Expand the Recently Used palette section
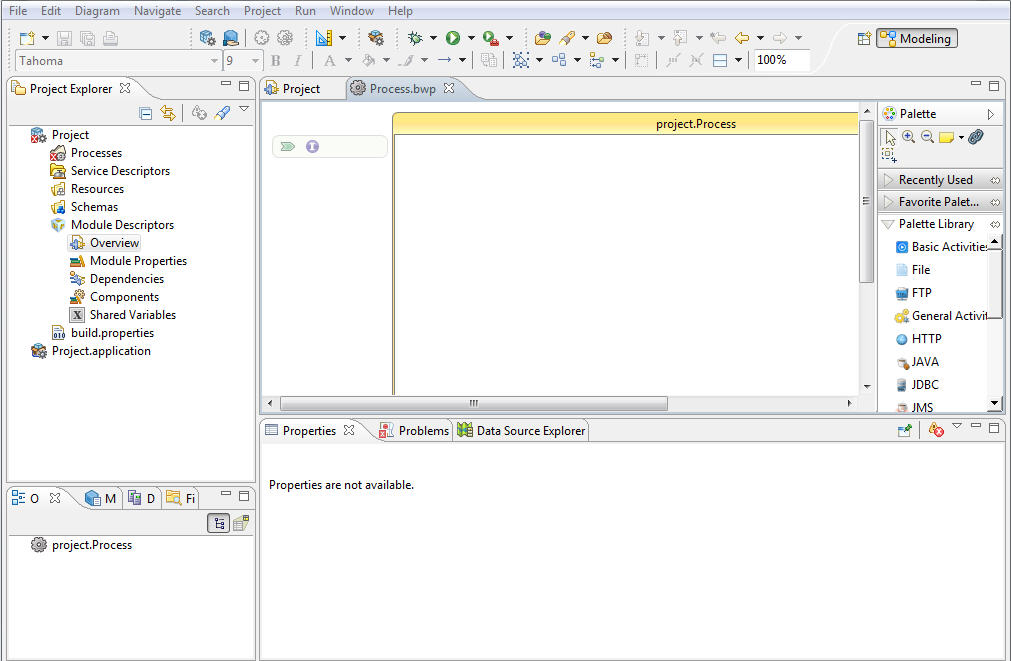Image resolution: width=1011 pixels, height=661 pixels. tap(935, 180)
